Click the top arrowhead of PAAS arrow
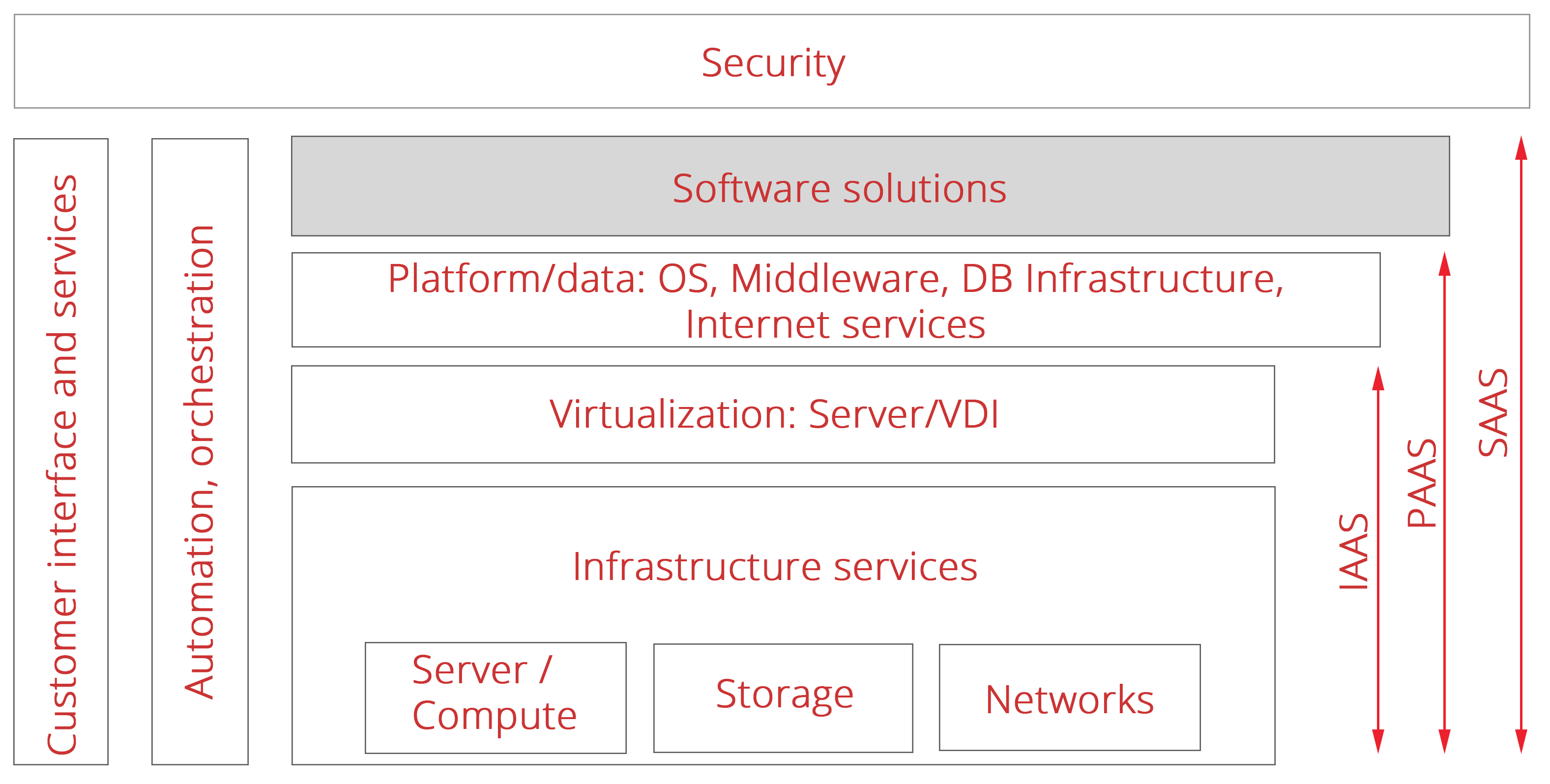This screenshot has height=784, width=1550. coord(1444,265)
